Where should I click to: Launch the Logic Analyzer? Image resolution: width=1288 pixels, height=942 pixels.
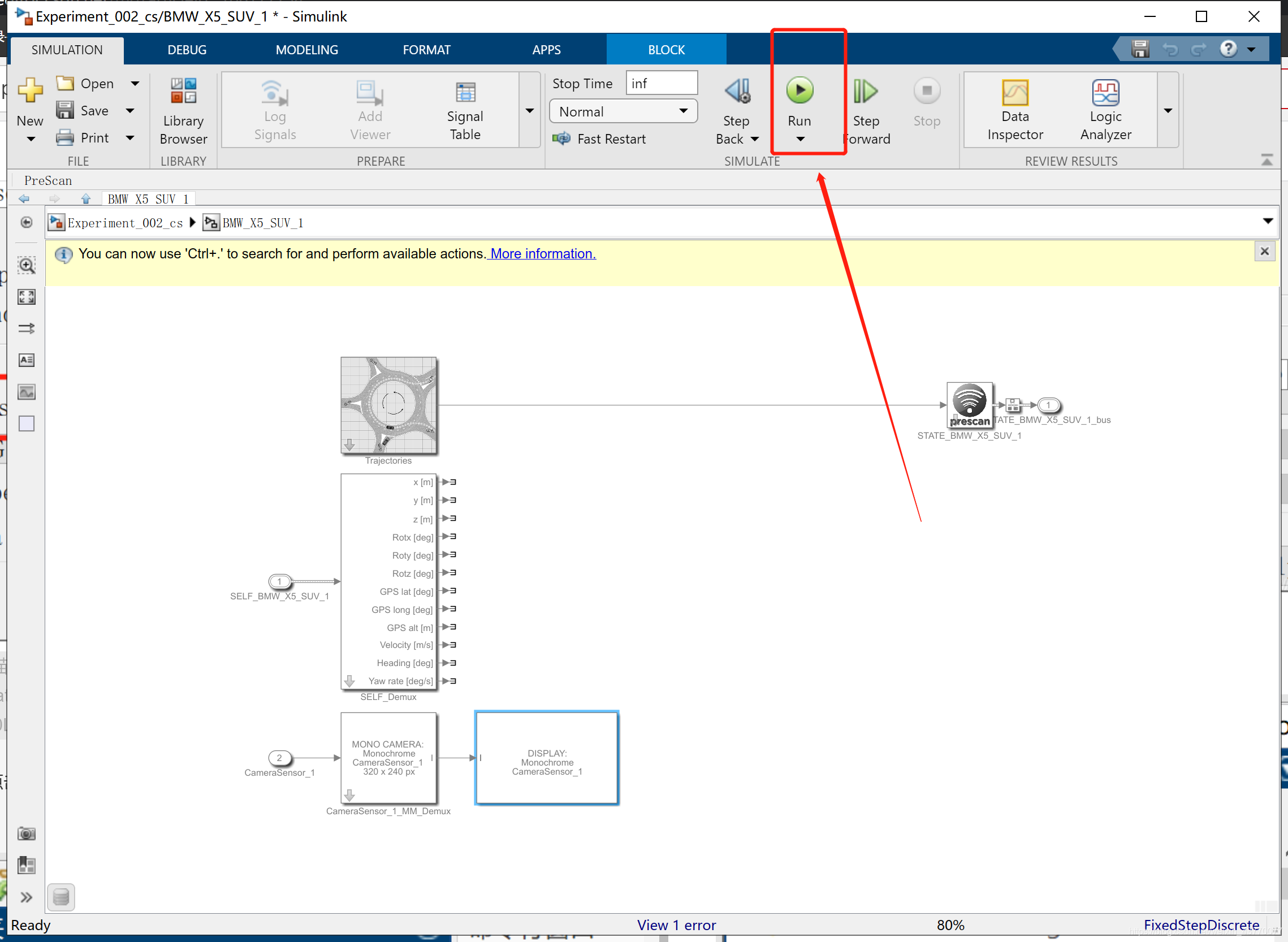[1105, 110]
